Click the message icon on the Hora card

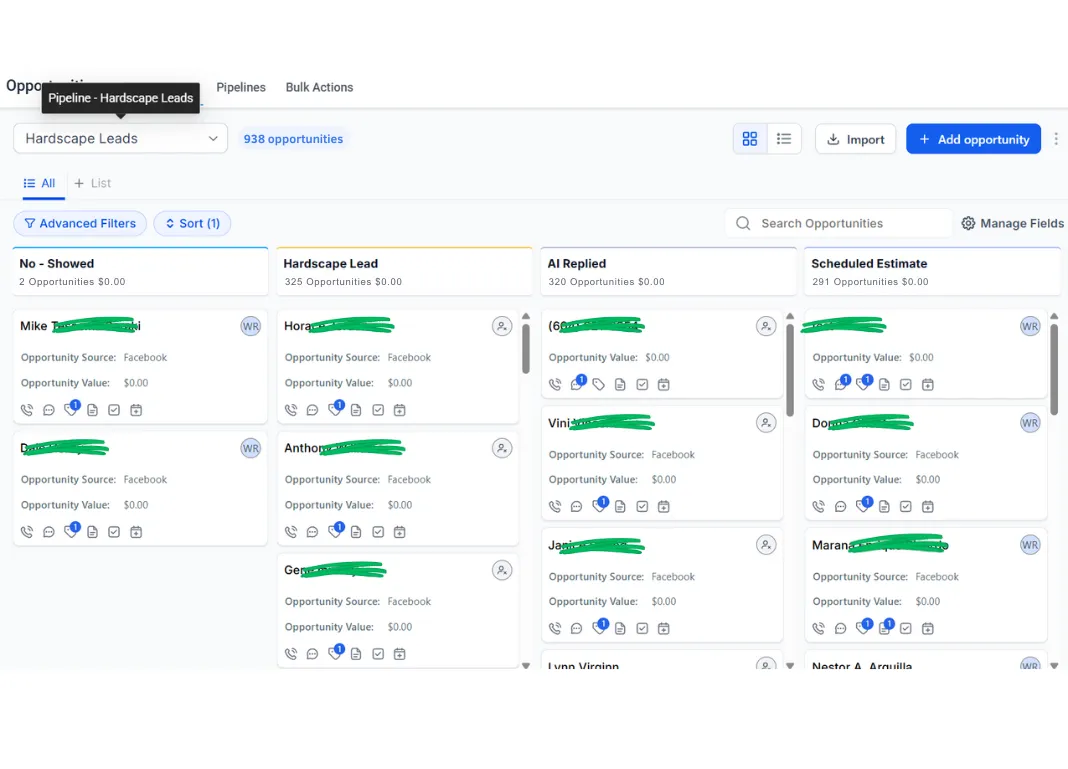(313, 410)
